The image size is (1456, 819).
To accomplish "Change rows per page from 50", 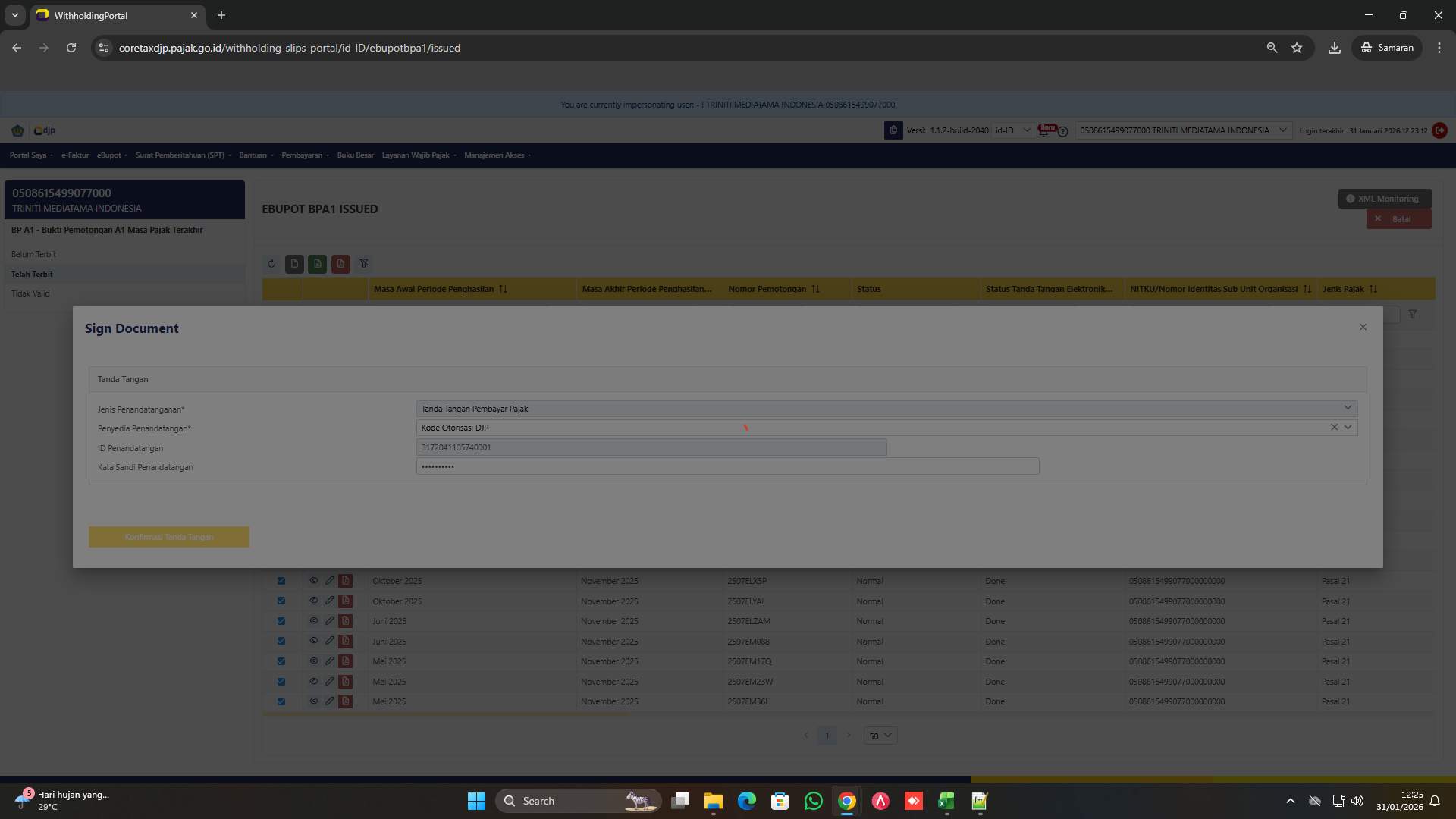I will 880,735.
